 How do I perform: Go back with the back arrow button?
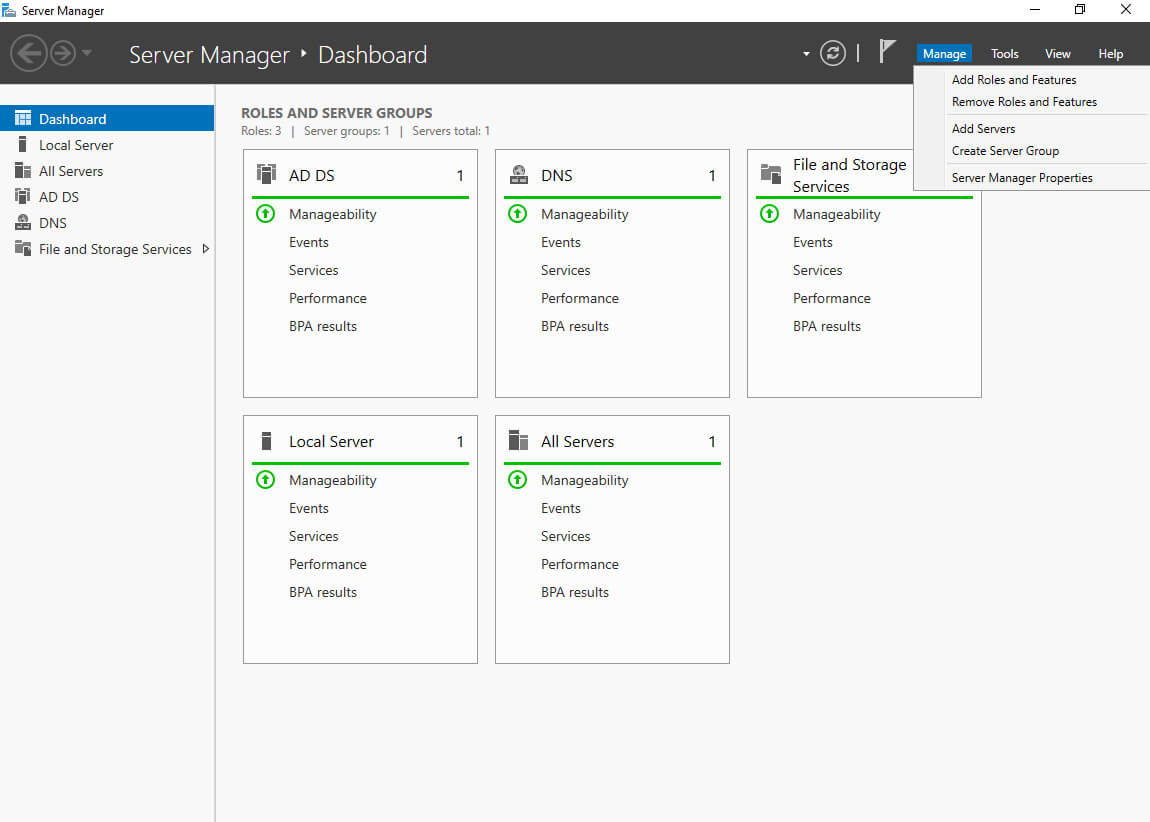[x=29, y=54]
